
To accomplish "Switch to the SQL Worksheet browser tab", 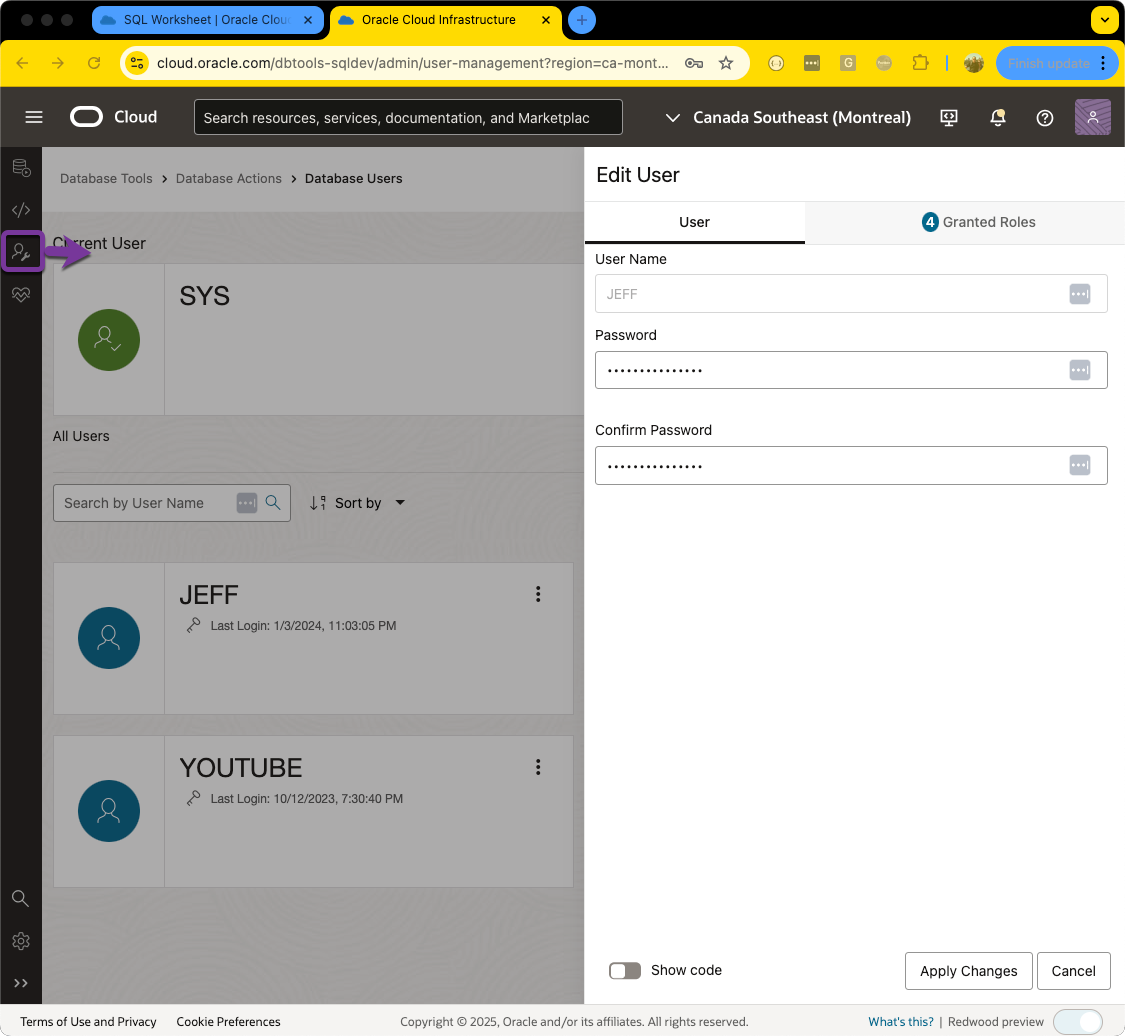I will pyautogui.click(x=208, y=20).
